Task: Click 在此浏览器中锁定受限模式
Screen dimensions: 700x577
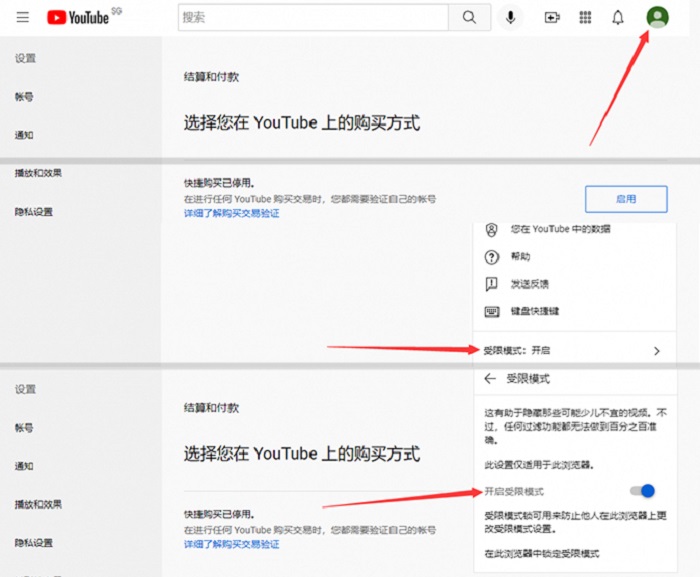Action: pyautogui.click(x=542, y=554)
